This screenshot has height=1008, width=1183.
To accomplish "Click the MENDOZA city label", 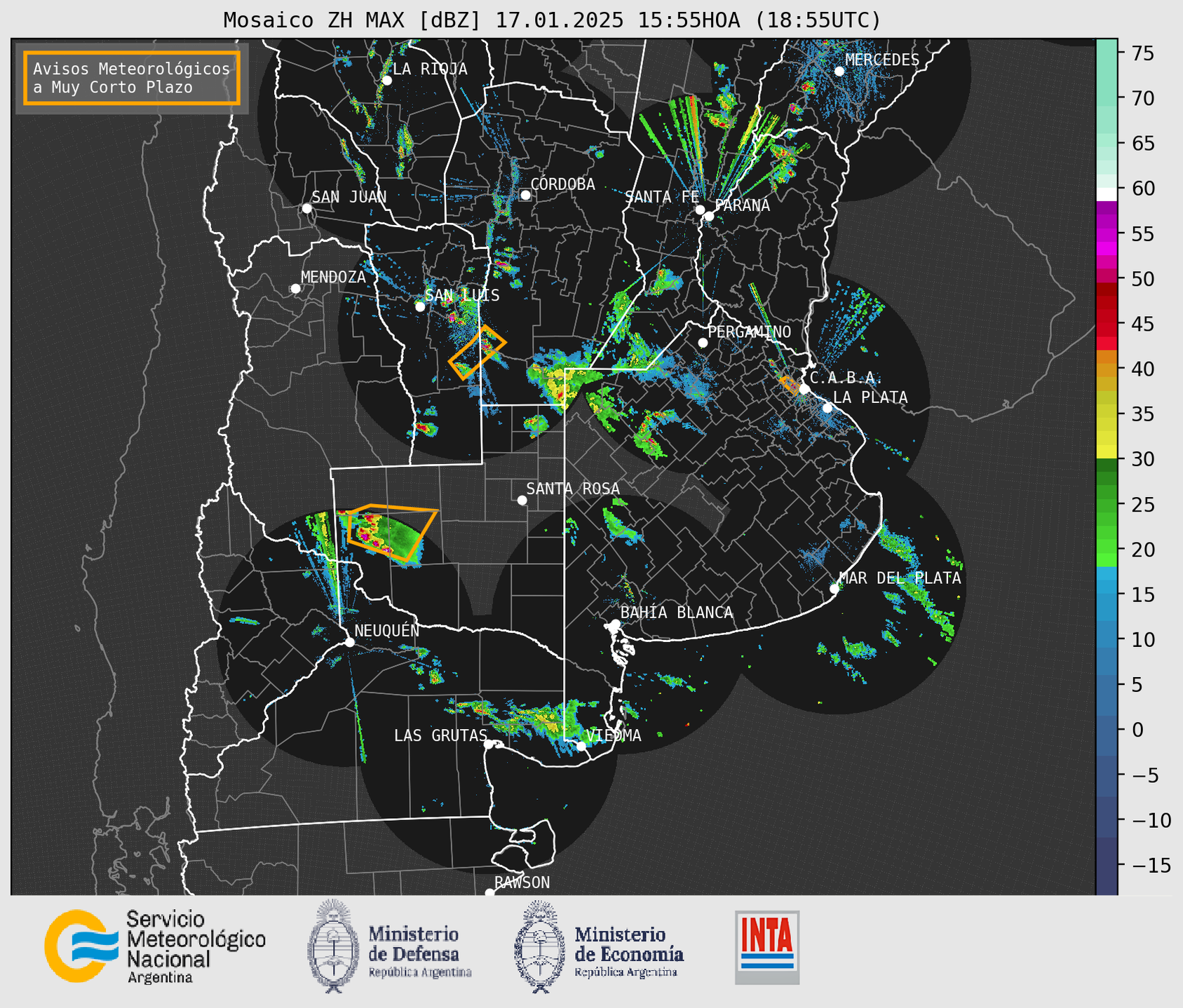I will point(333,277).
